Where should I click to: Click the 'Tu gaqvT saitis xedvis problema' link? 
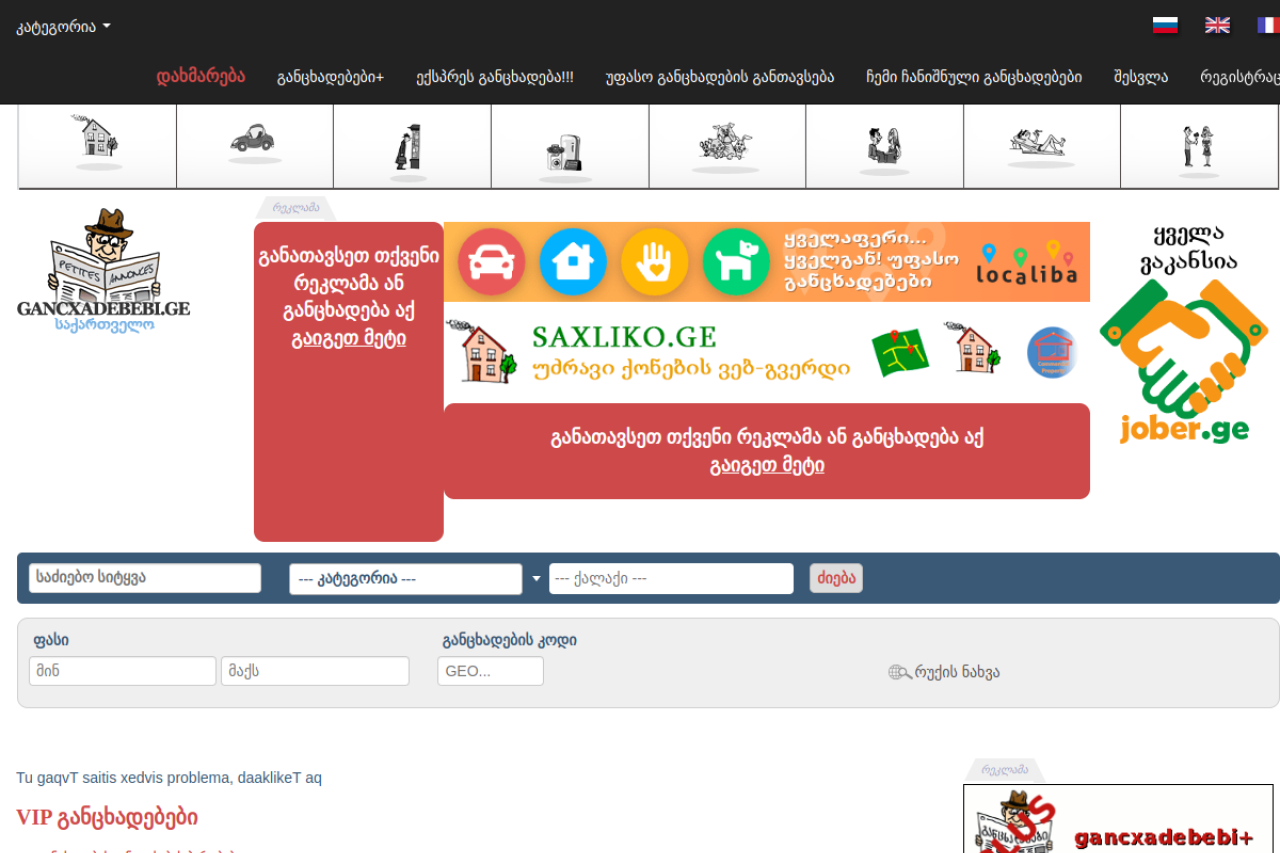[169, 778]
